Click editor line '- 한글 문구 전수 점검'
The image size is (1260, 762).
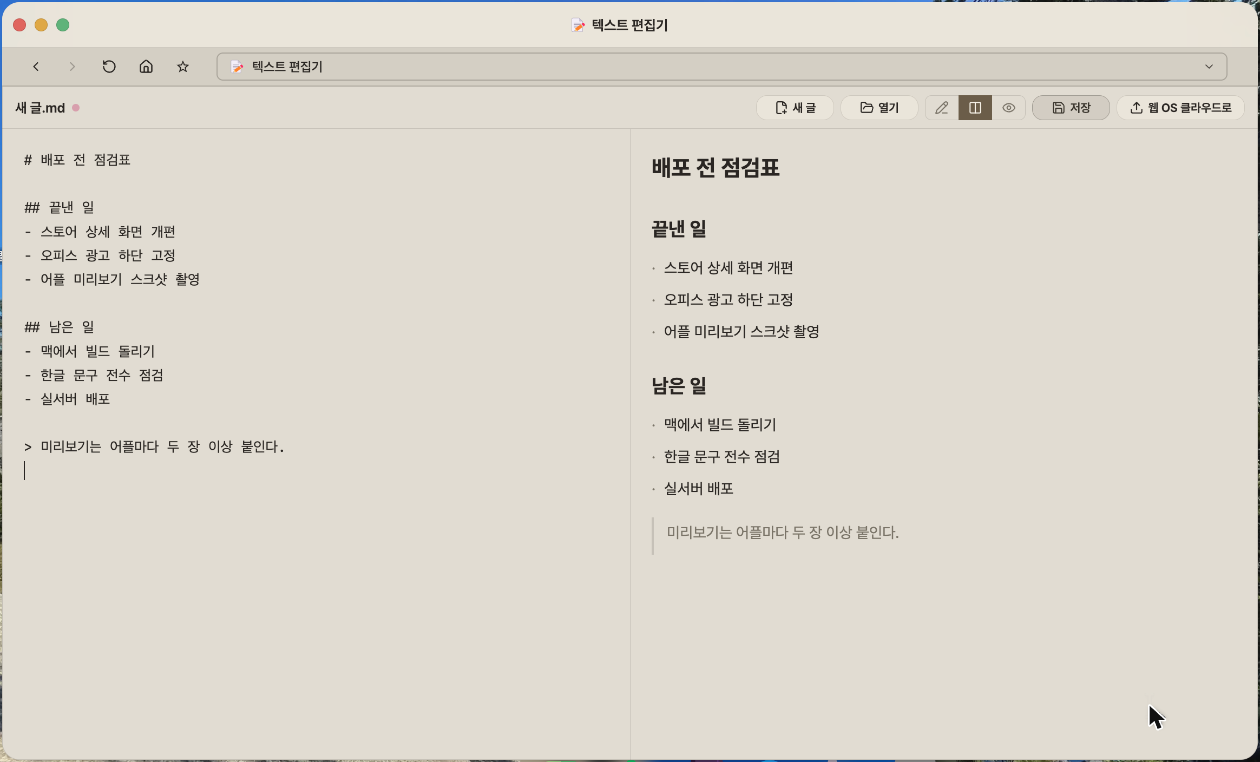tap(94, 375)
